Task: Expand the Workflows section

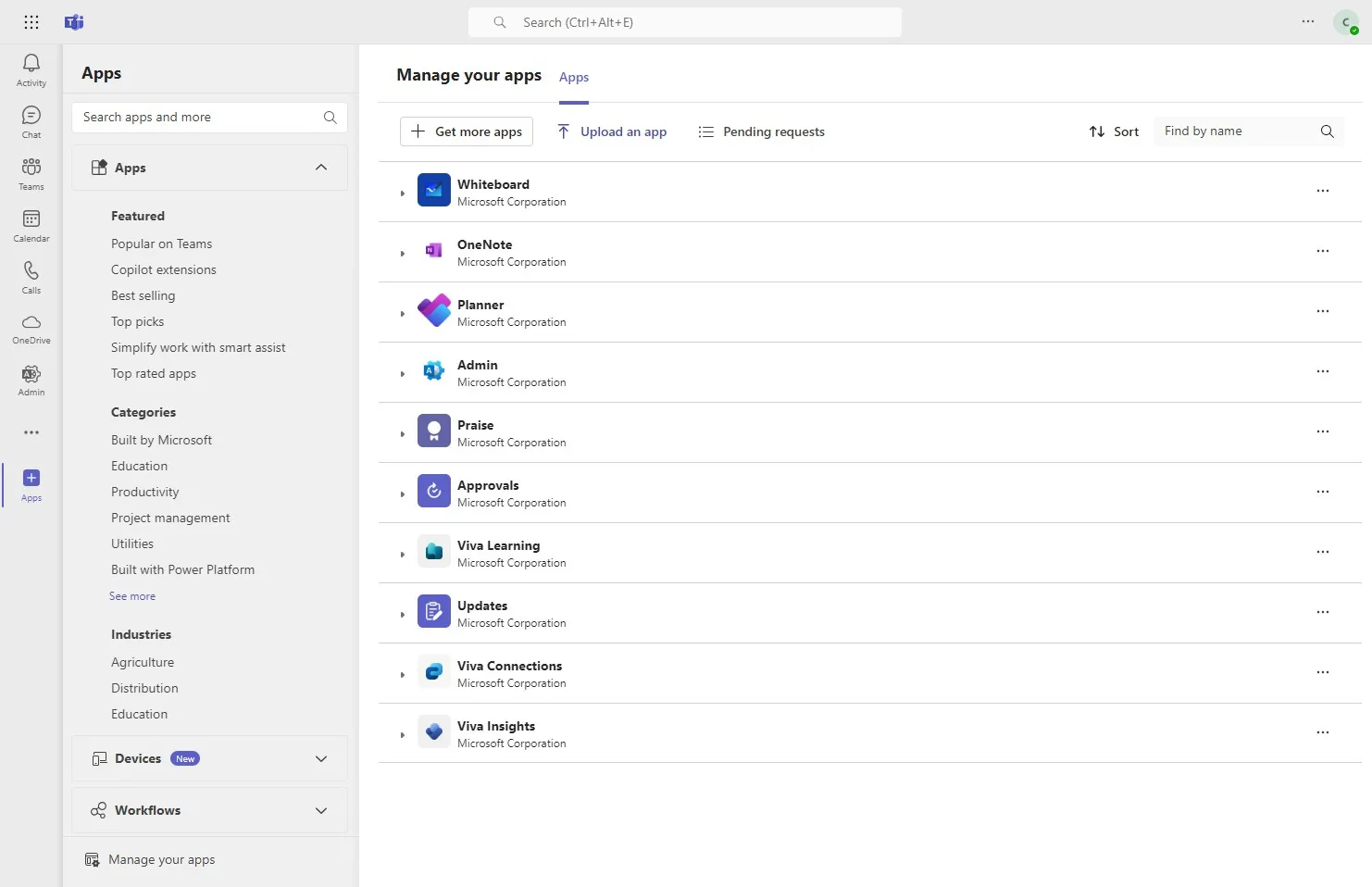Action: click(321, 811)
